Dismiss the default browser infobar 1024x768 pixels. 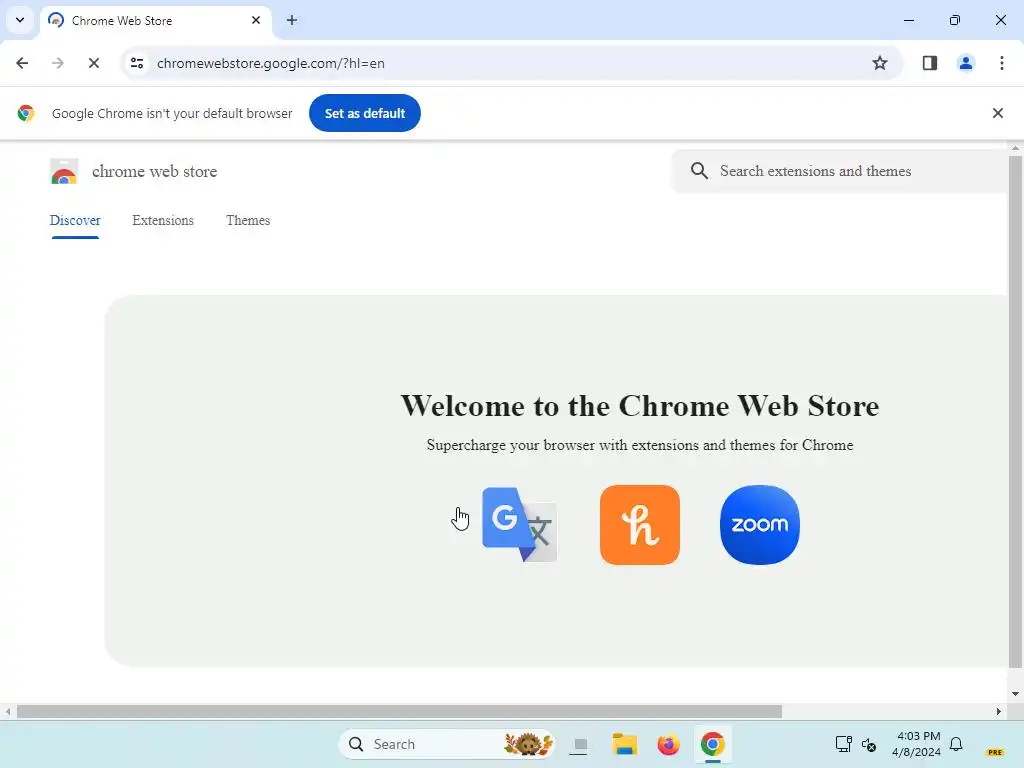point(997,113)
